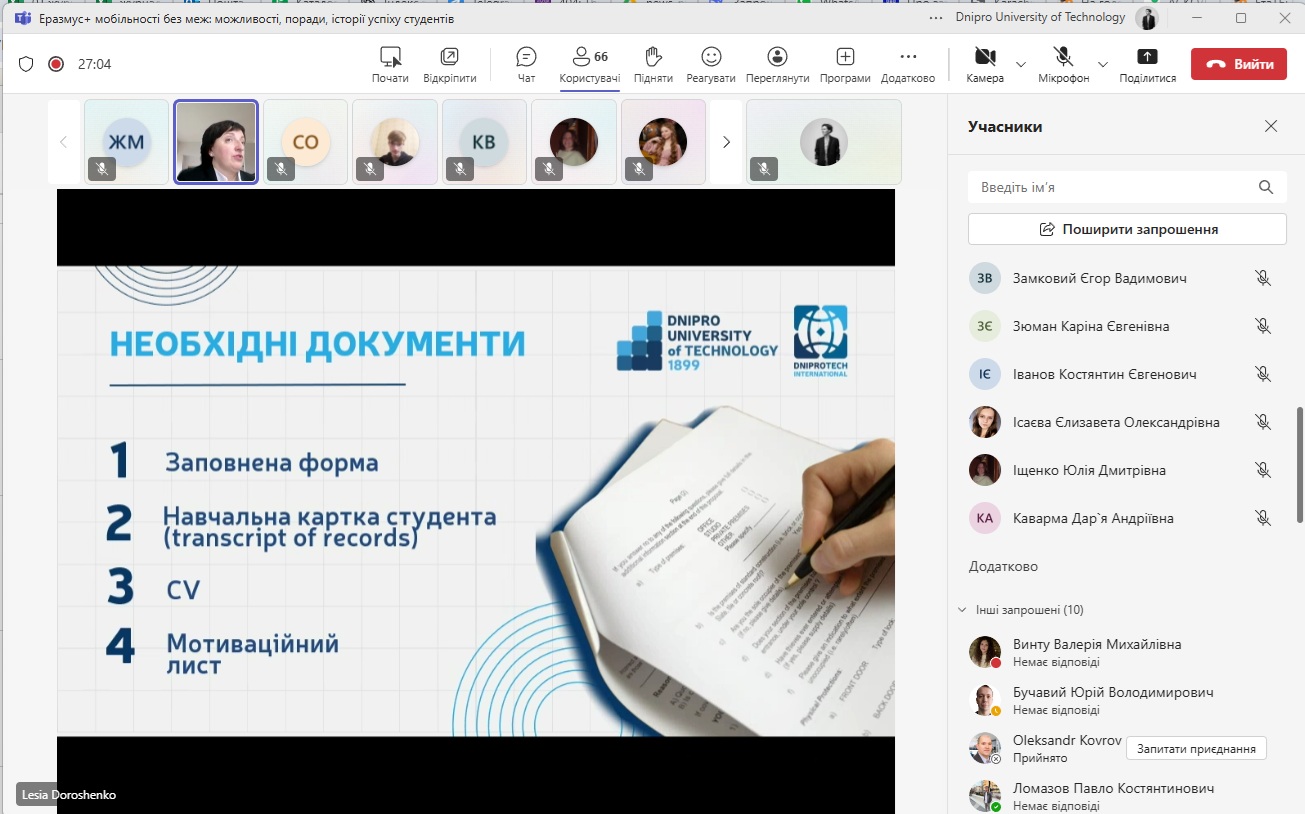Expand camera options dropdown arrow
Screen dimensions: 1305x814
coord(1021,65)
